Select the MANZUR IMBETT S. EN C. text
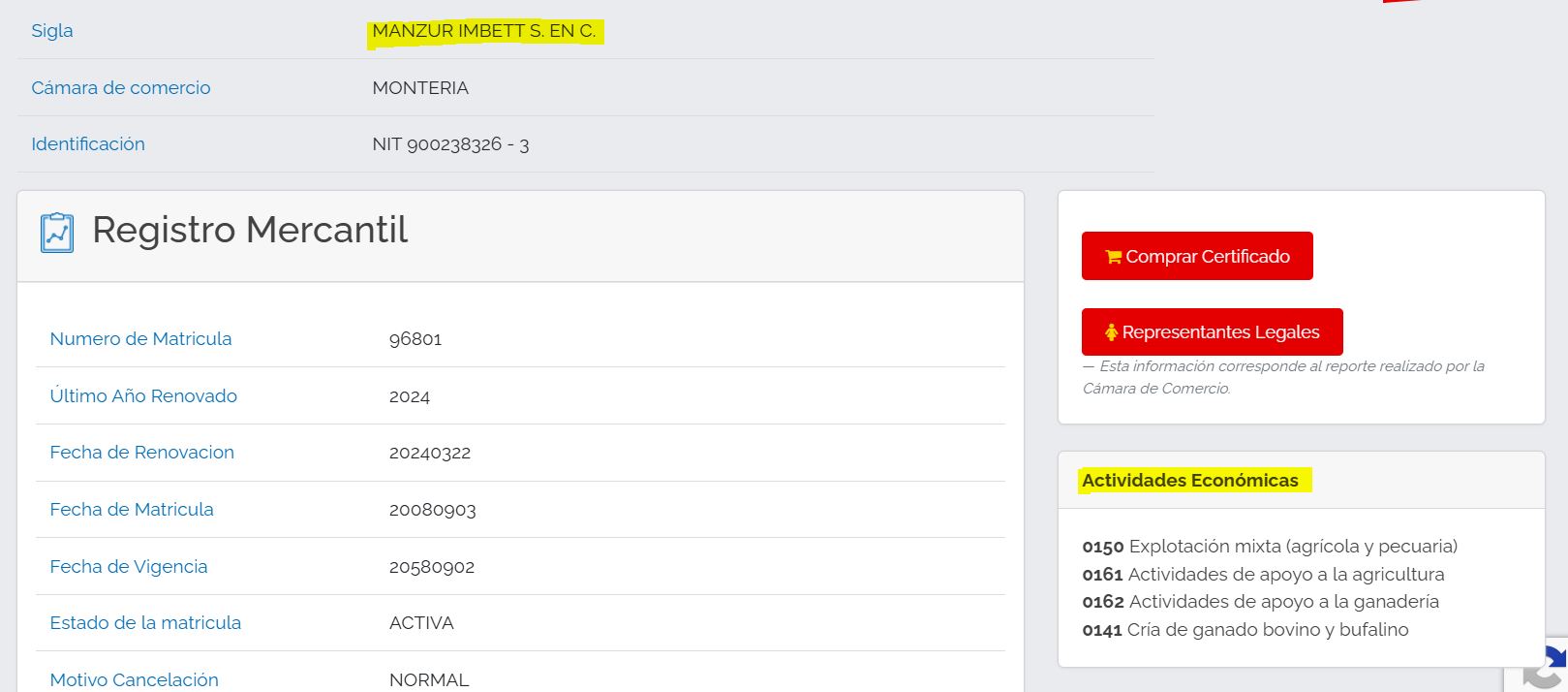 (x=484, y=31)
